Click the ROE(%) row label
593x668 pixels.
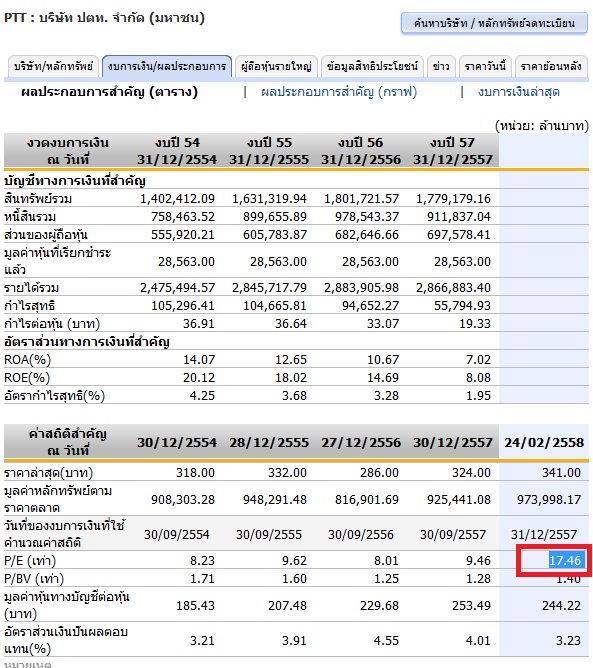[x=27, y=377]
